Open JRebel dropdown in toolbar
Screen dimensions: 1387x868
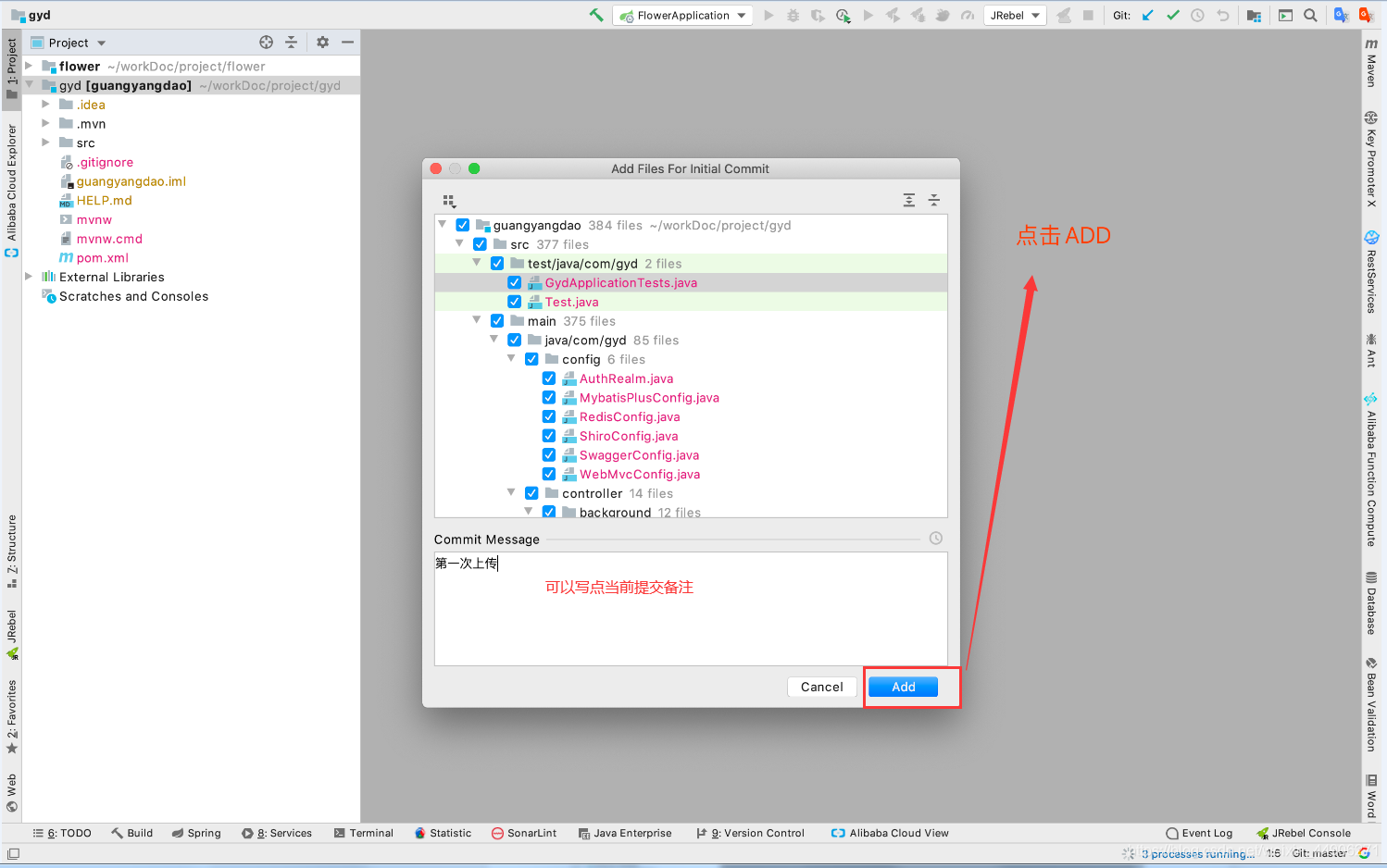(x=1015, y=15)
